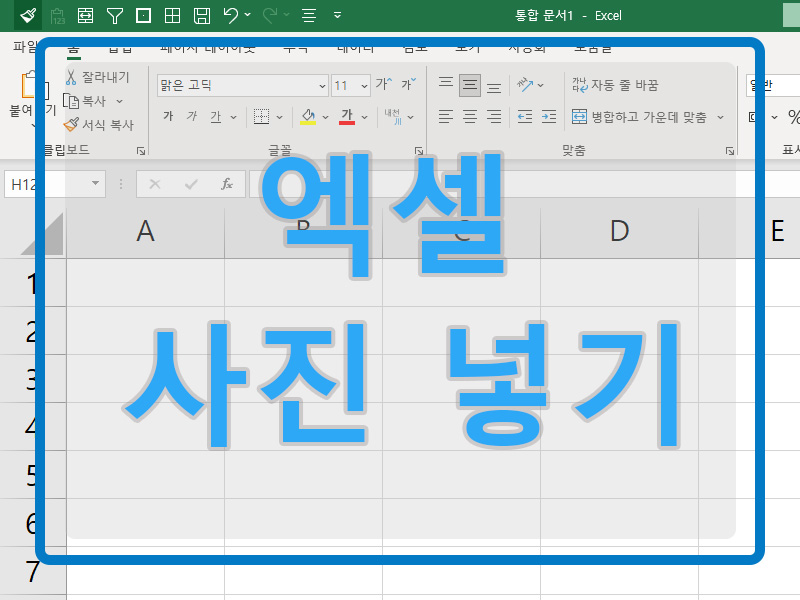800x600 pixels.
Task: Open the 클립보드 group dialog launcher
Action: (141, 151)
